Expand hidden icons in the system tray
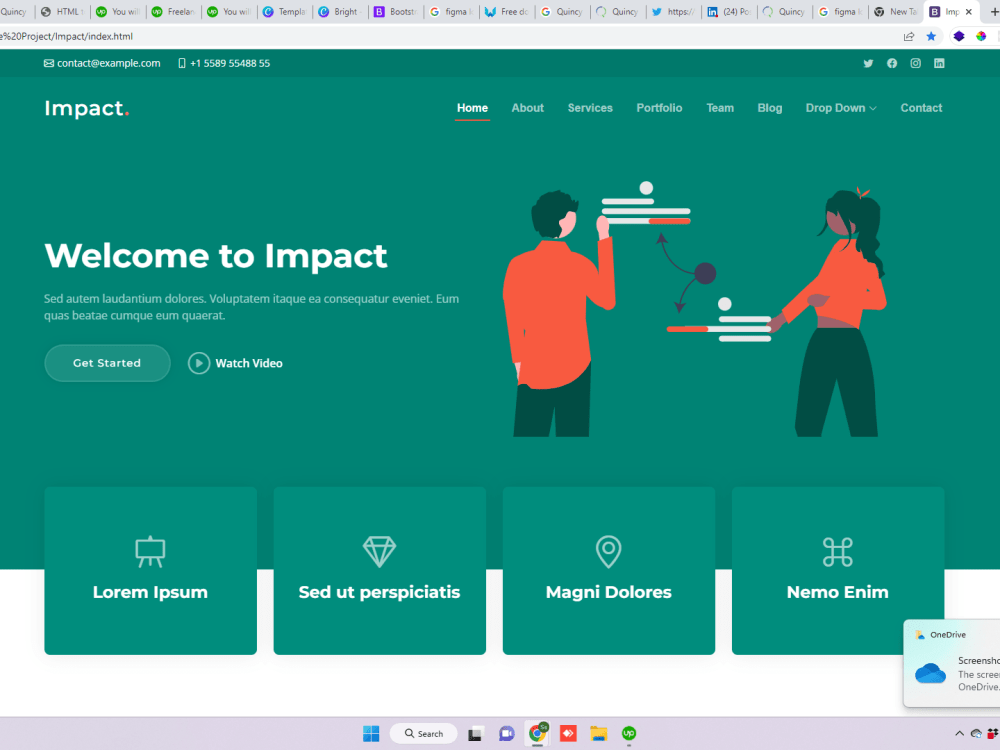This screenshot has height=750, width=1000. (x=959, y=733)
